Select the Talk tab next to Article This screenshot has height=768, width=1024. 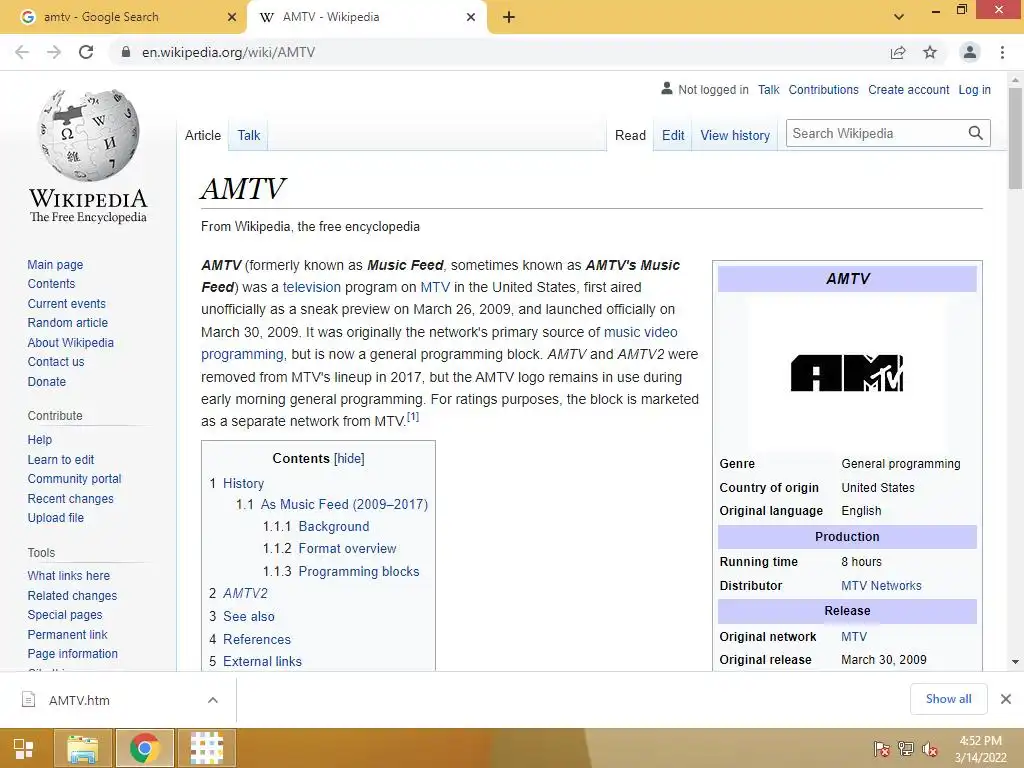coord(249,135)
